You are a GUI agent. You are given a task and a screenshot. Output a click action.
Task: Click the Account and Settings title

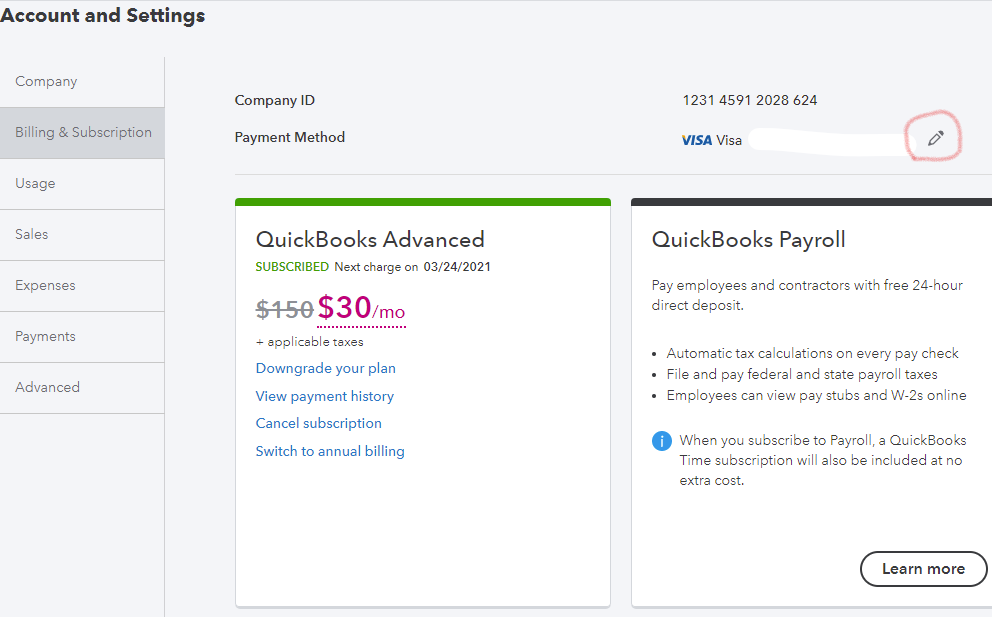pos(102,15)
